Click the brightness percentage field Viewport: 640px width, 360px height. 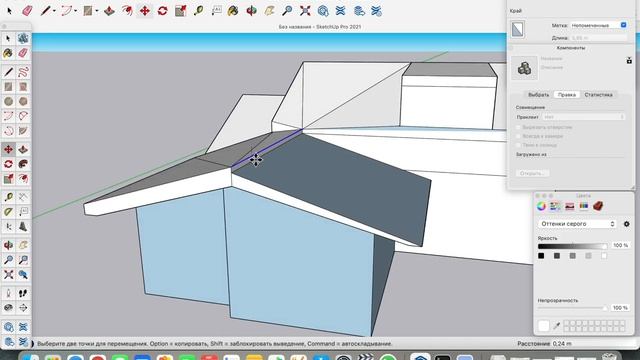click(620, 245)
